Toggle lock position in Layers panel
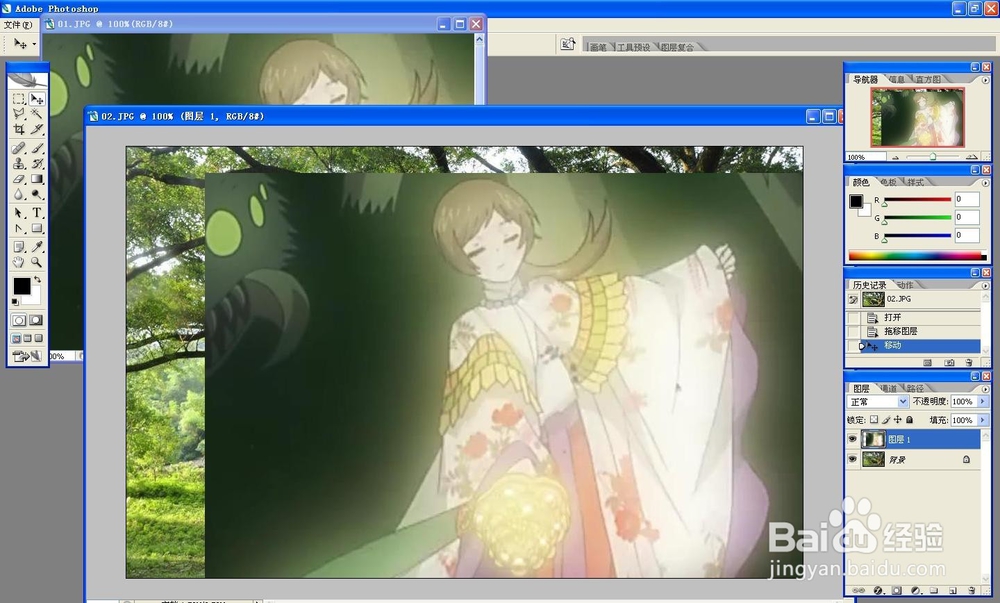This screenshot has width=1000, height=603. [x=897, y=419]
